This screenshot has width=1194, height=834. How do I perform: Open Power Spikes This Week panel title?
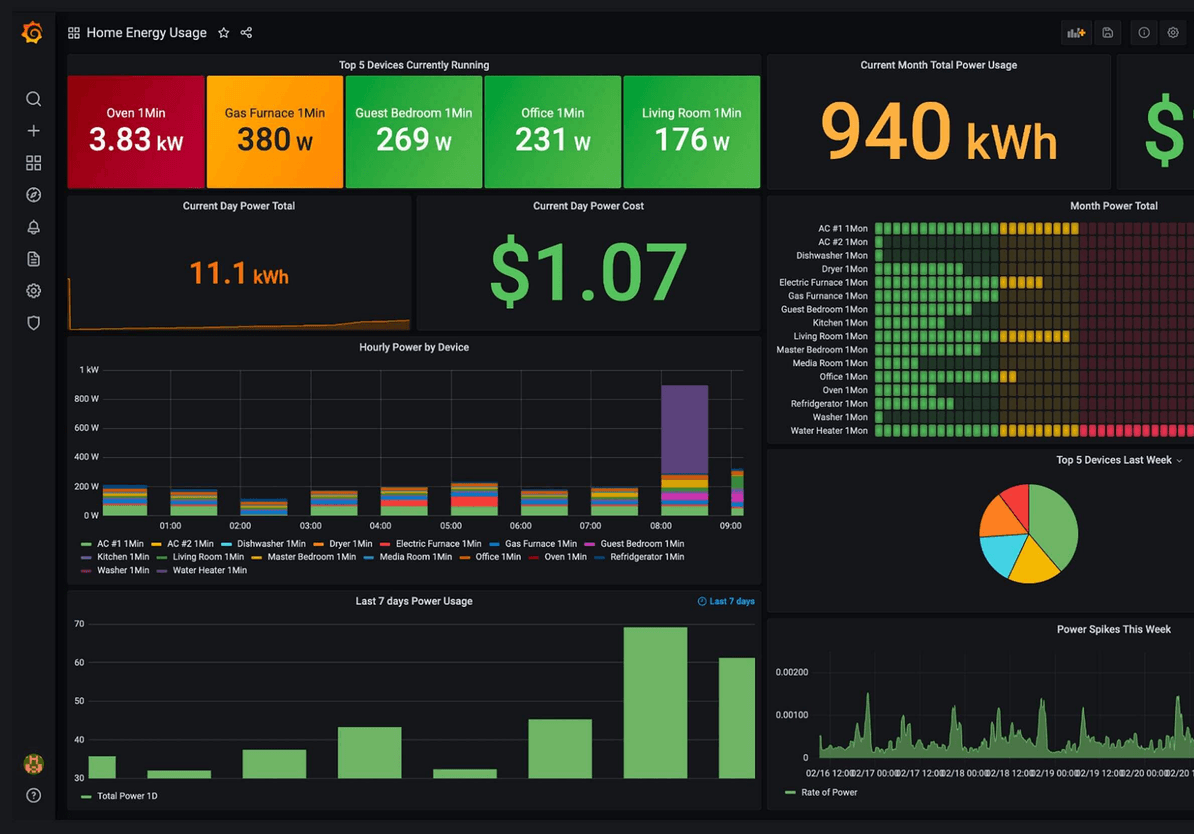tap(1113, 629)
